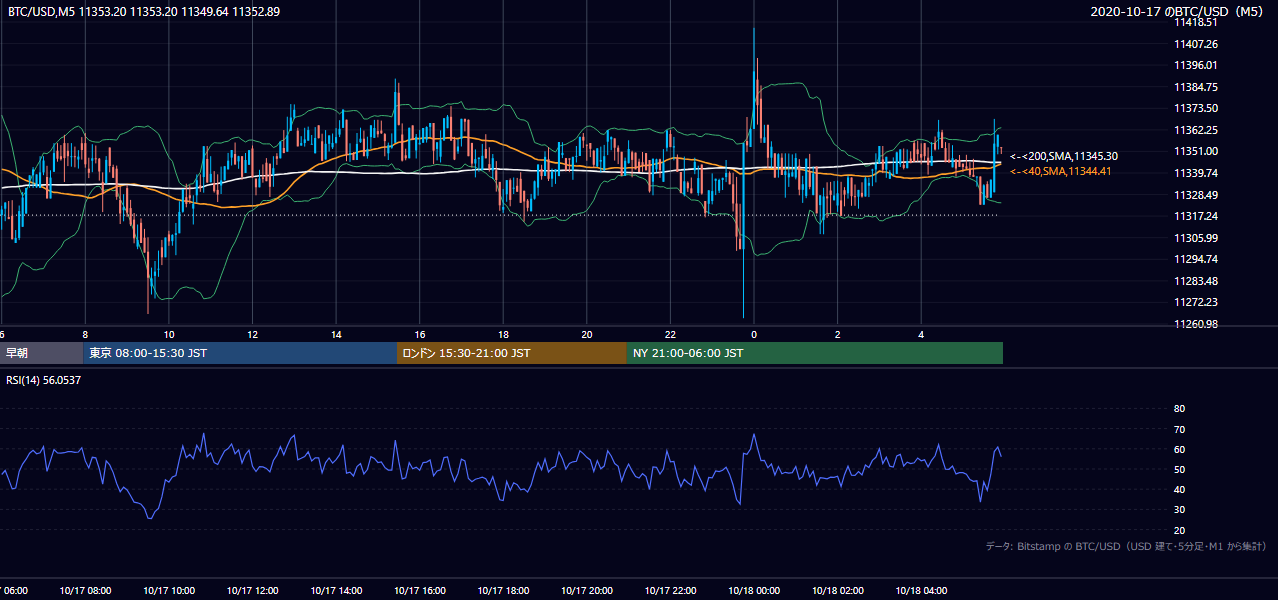
Task: Select the ロンドン 15:30-21:00 JST session bar
Action: (512, 353)
